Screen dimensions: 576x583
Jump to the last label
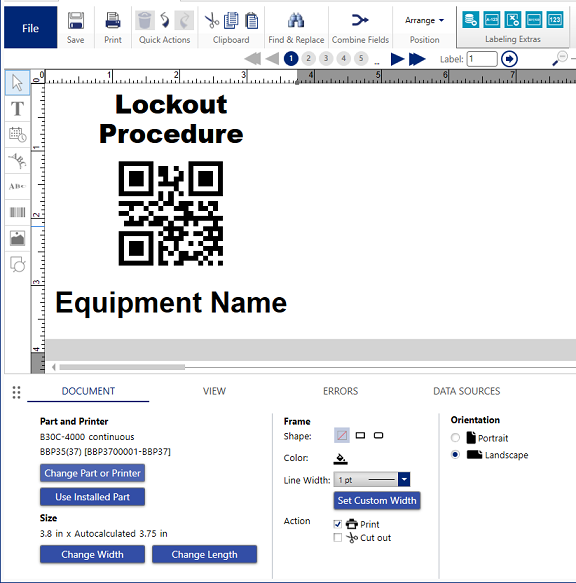point(417,59)
